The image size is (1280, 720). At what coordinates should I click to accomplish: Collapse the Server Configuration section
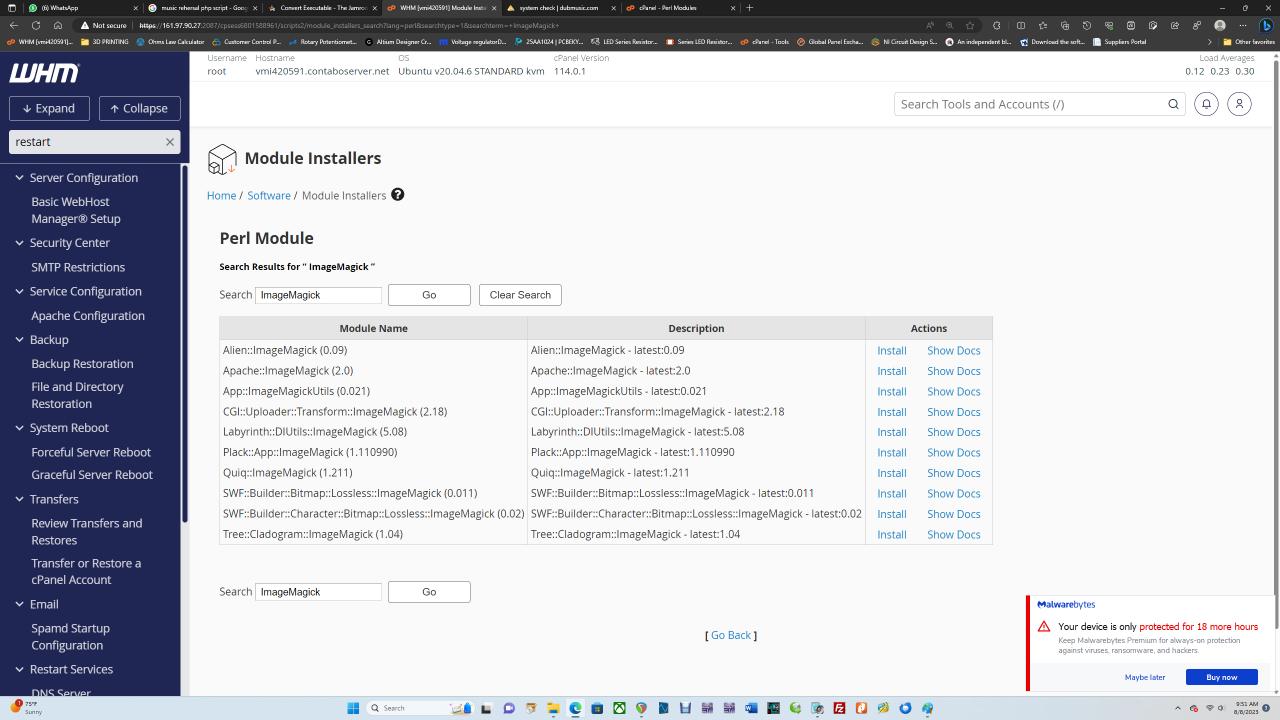point(19,178)
